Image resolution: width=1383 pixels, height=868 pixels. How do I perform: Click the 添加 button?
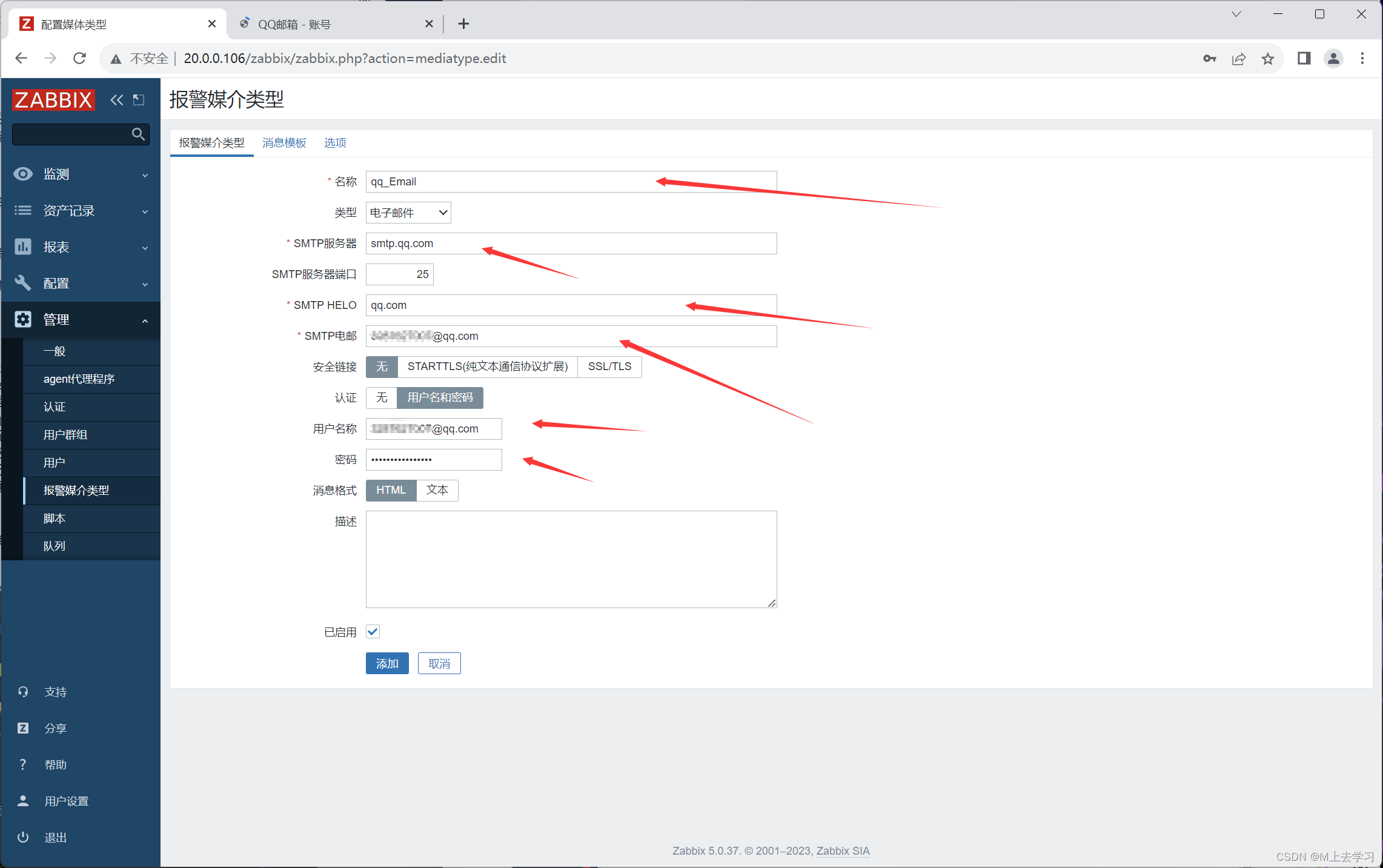[387, 663]
